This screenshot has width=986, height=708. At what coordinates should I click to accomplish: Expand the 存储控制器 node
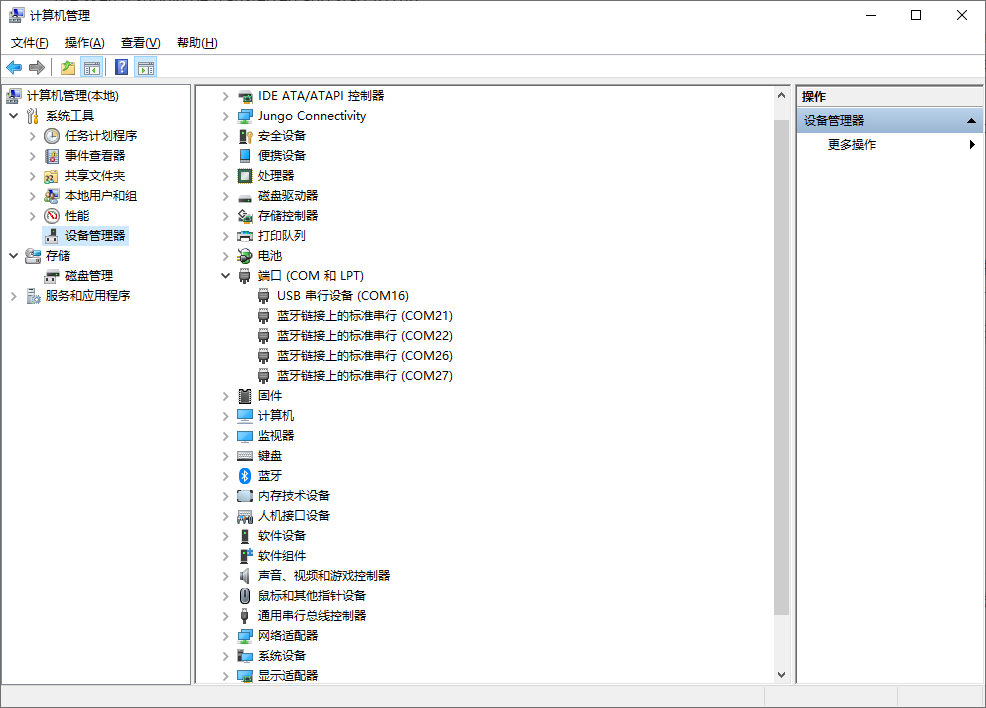tap(226, 216)
